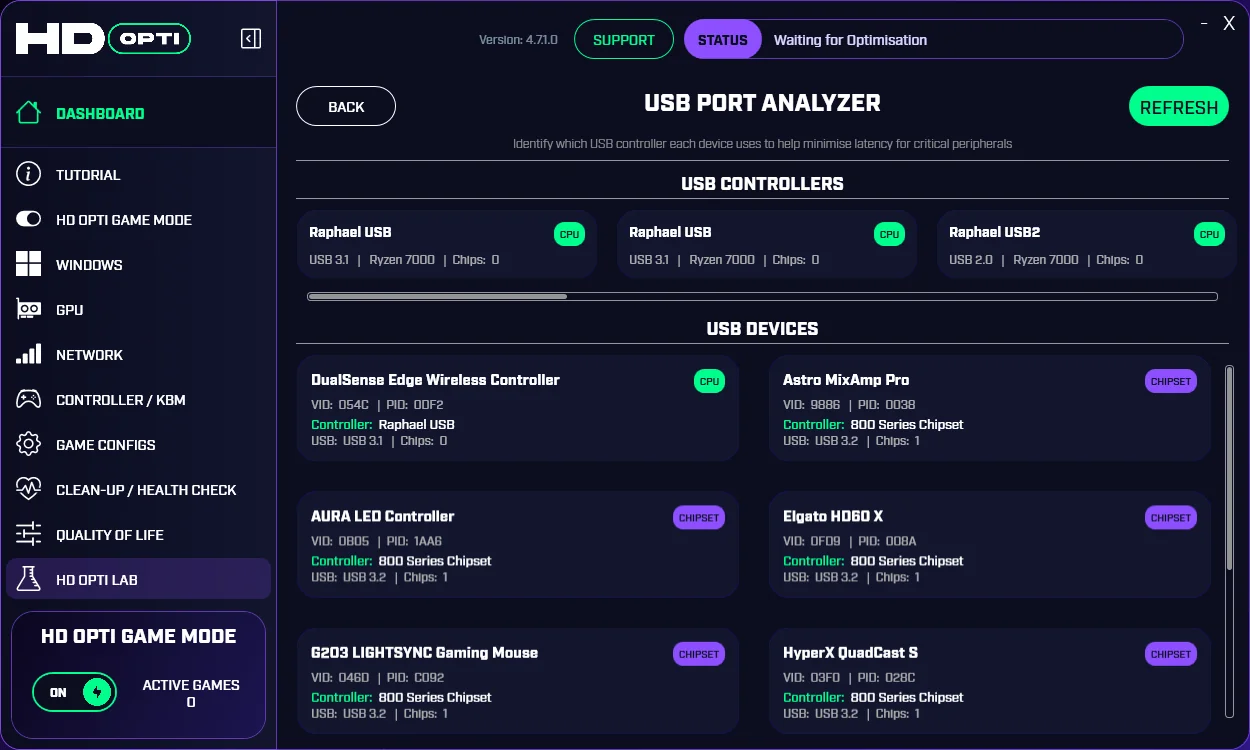Click the Version: 4.7.1.0 label
This screenshot has height=750, width=1250.
518,40
